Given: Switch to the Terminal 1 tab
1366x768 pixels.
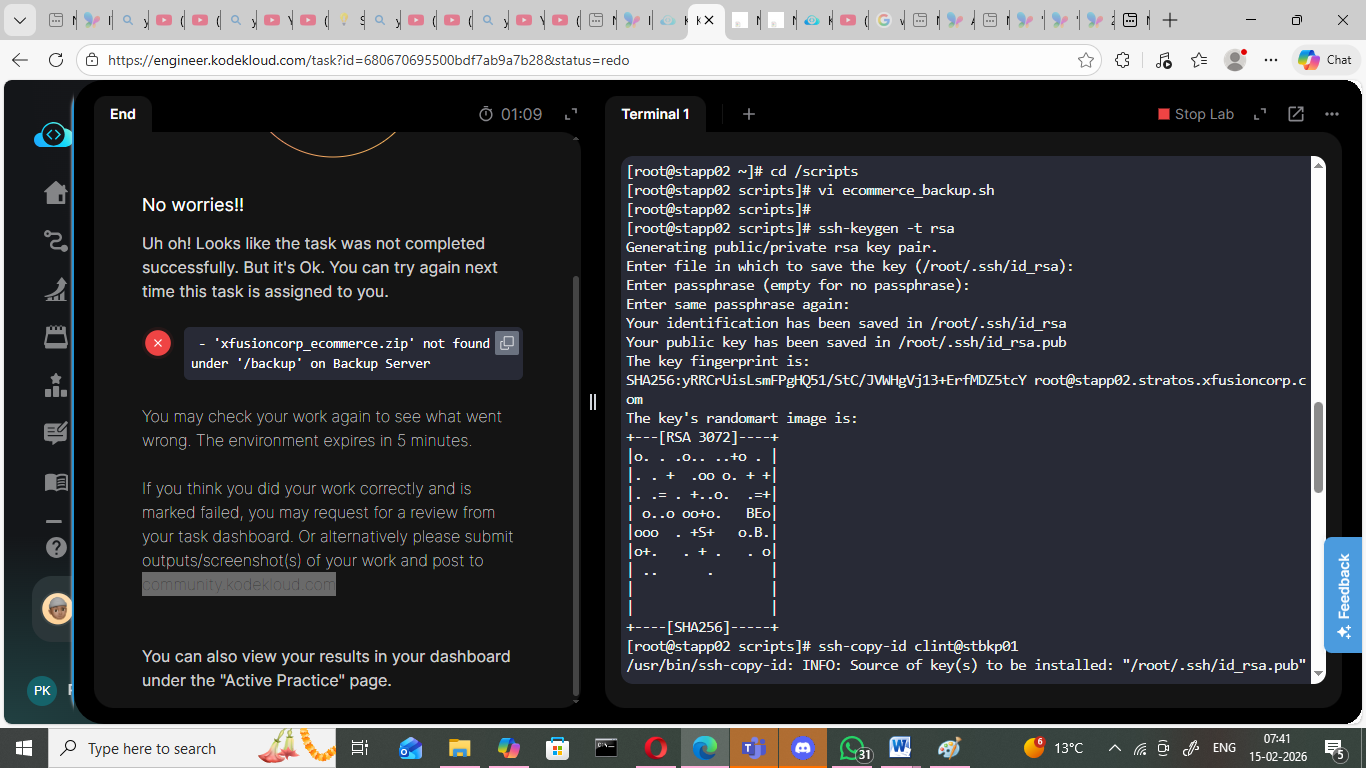Looking at the screenshot, I should pos(655,114).
